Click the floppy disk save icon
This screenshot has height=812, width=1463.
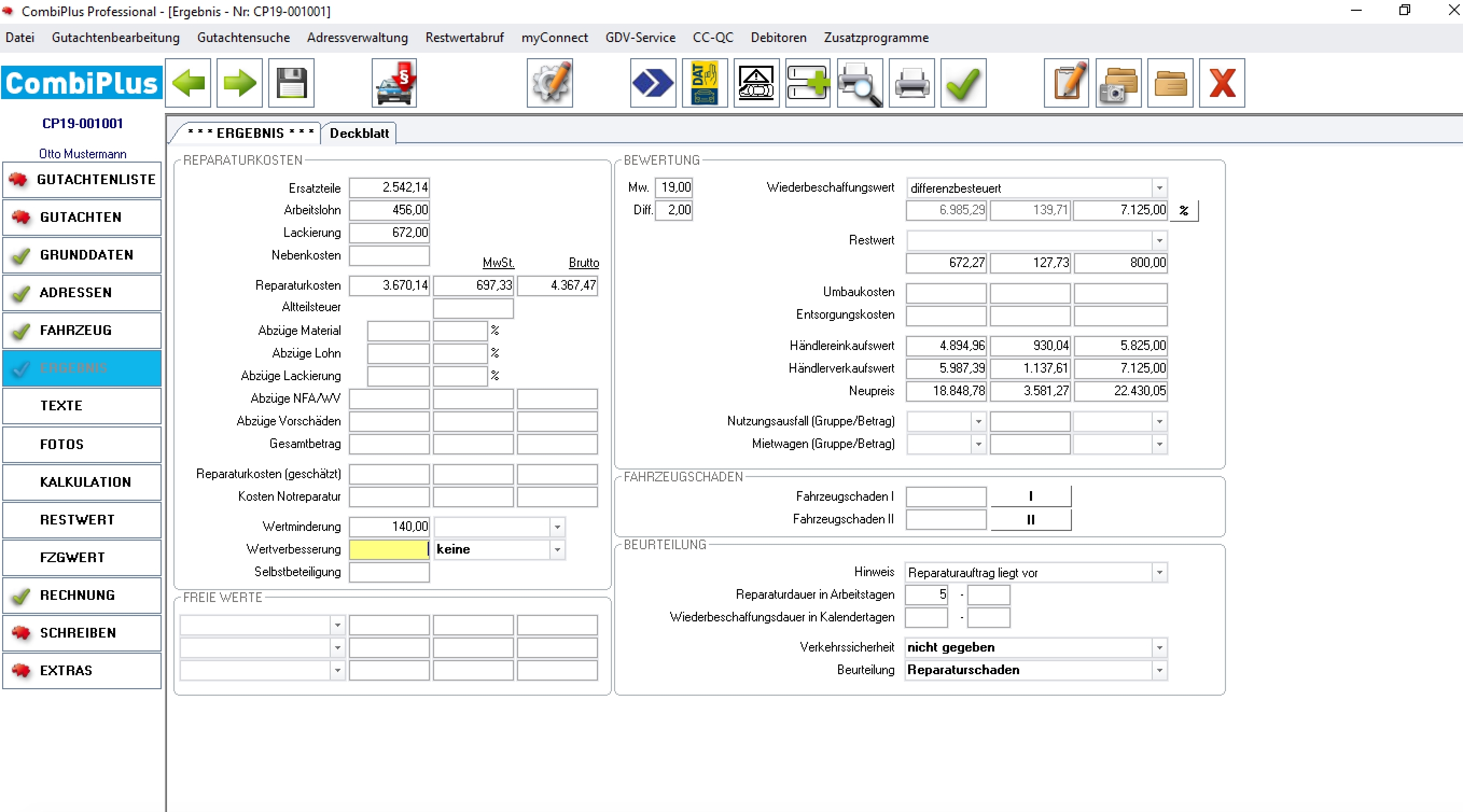pos(291,83)
